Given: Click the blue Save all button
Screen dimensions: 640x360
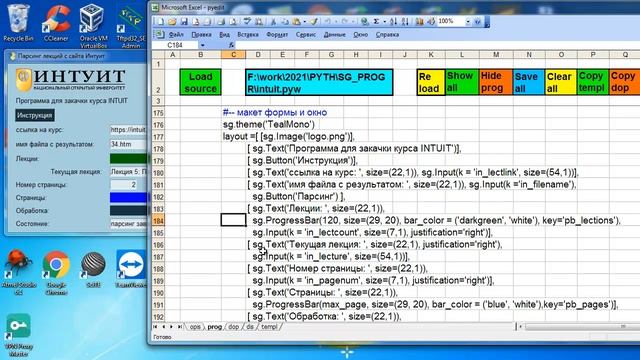Looking at the screenshot, I should [529, 82].
